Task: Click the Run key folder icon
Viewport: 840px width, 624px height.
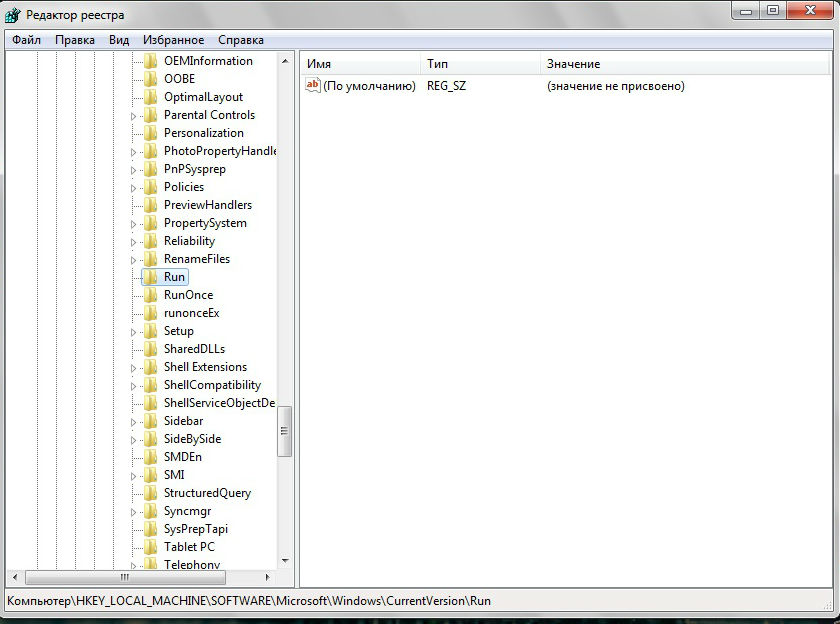Action: coord(150,277)
